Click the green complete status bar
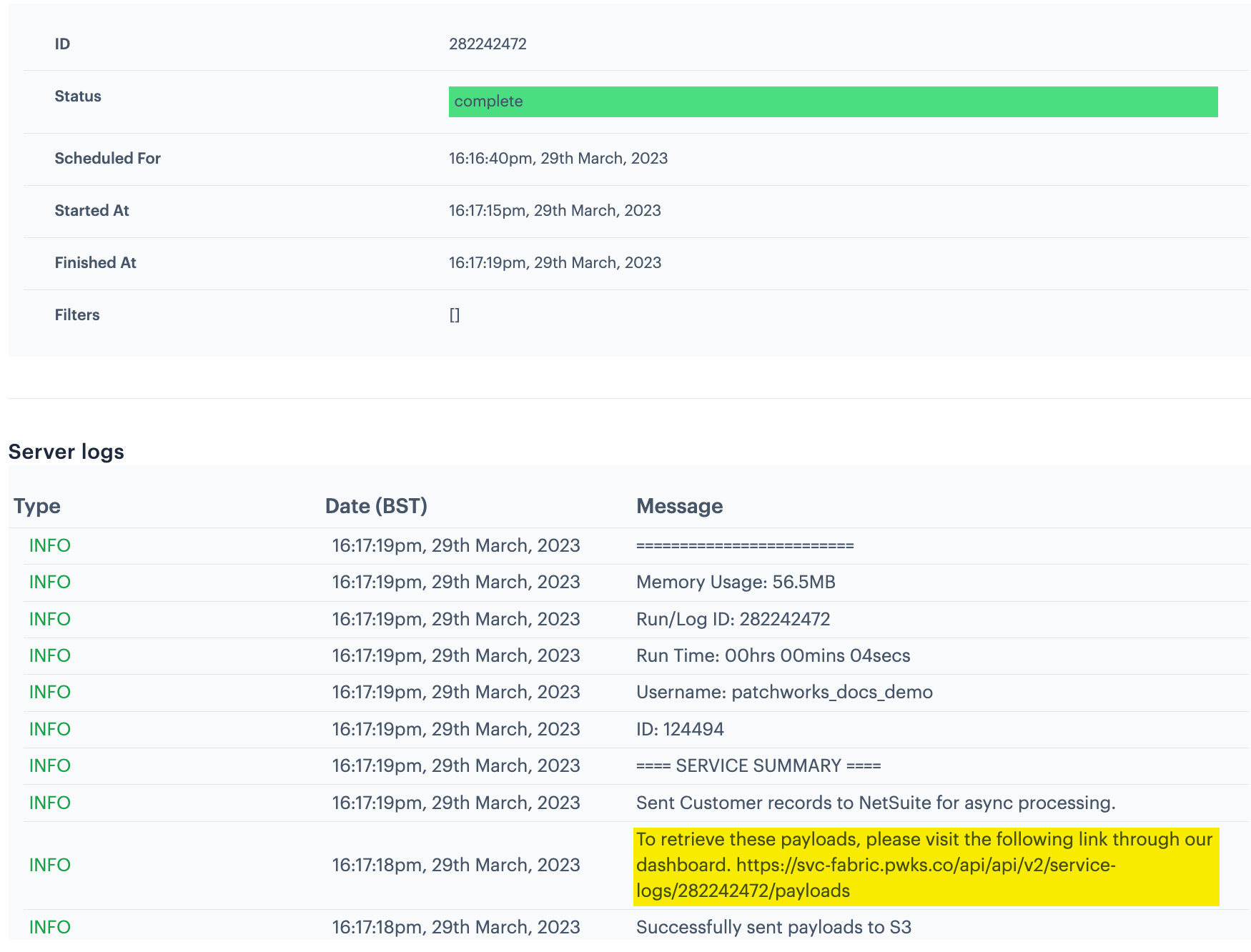Viewport: 1251px width, 952px height. (833, 101)
